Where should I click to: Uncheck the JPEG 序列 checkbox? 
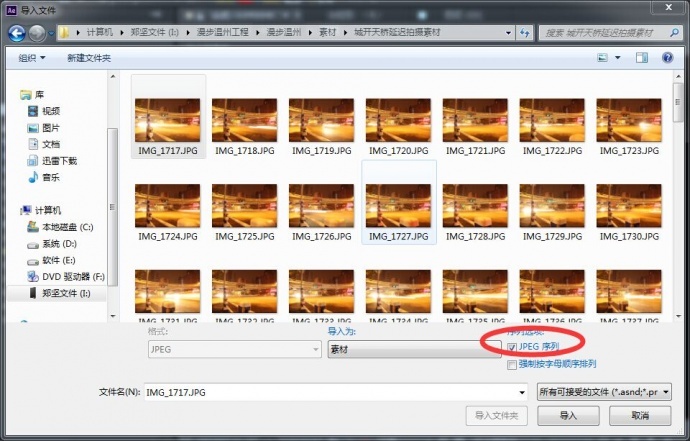(x=513, y=347)
